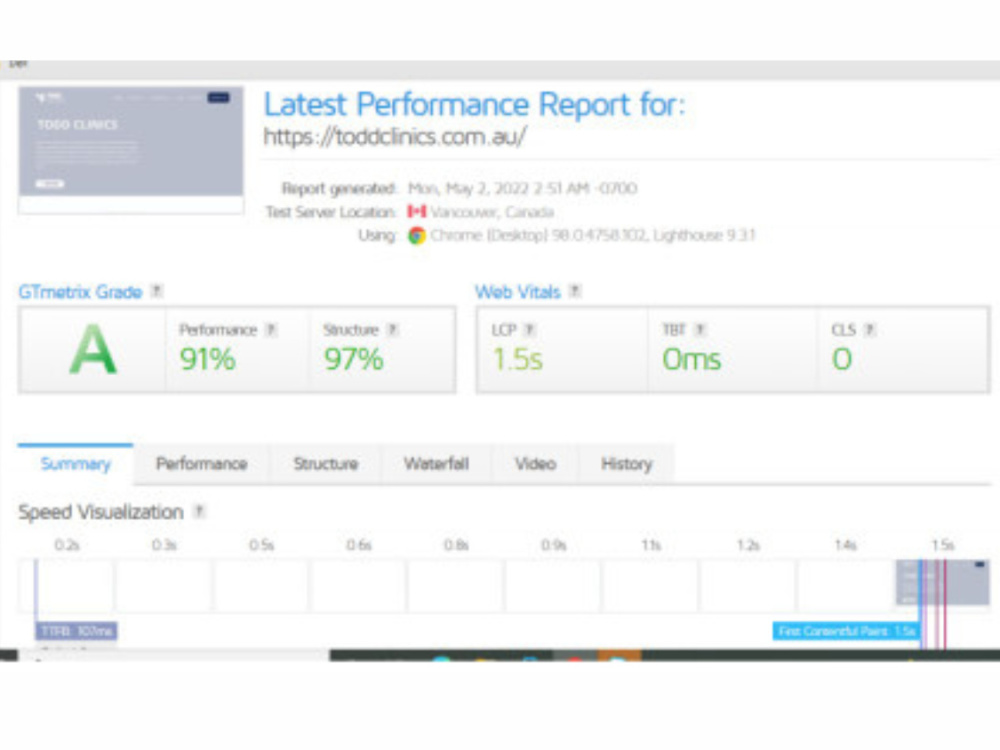
Task: Open the Waterfall tab
Action: (436, 464)
